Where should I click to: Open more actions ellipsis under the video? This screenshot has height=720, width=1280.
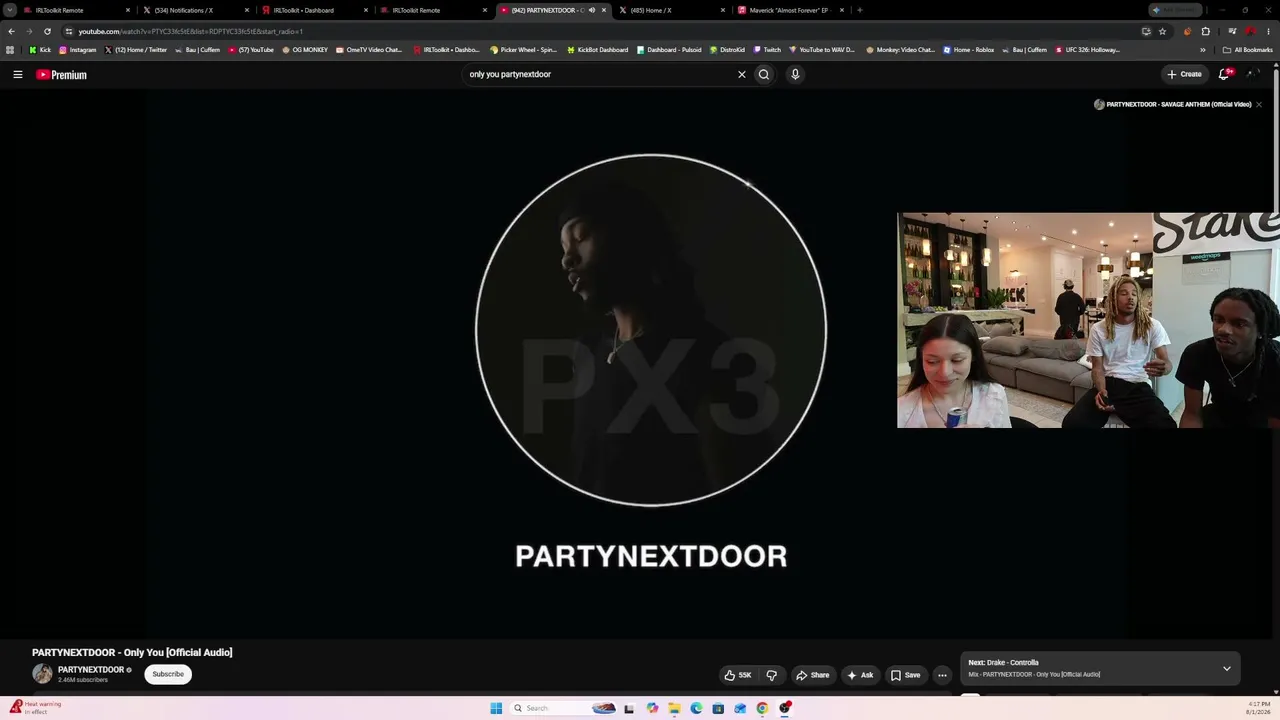coord(942,675)
